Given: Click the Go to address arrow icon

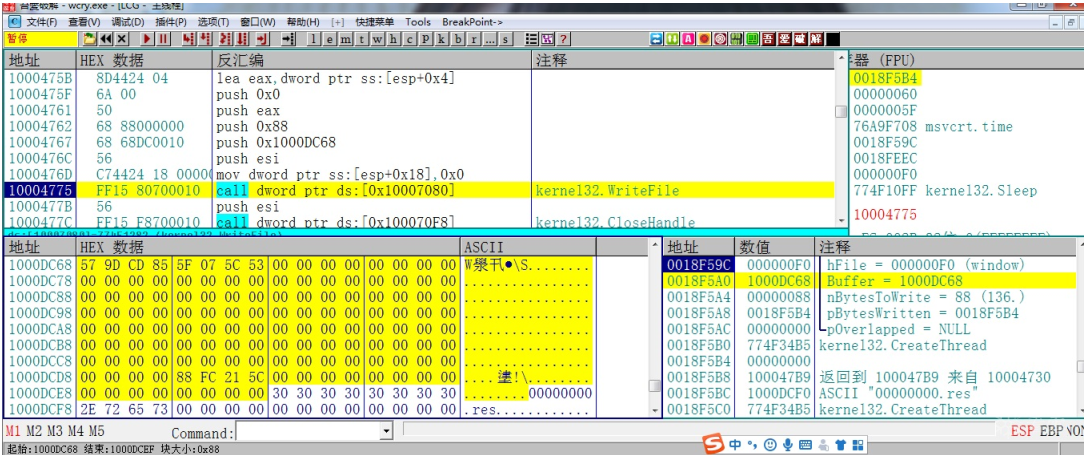Looking at the screenshot, I should [x=288, y=39].
